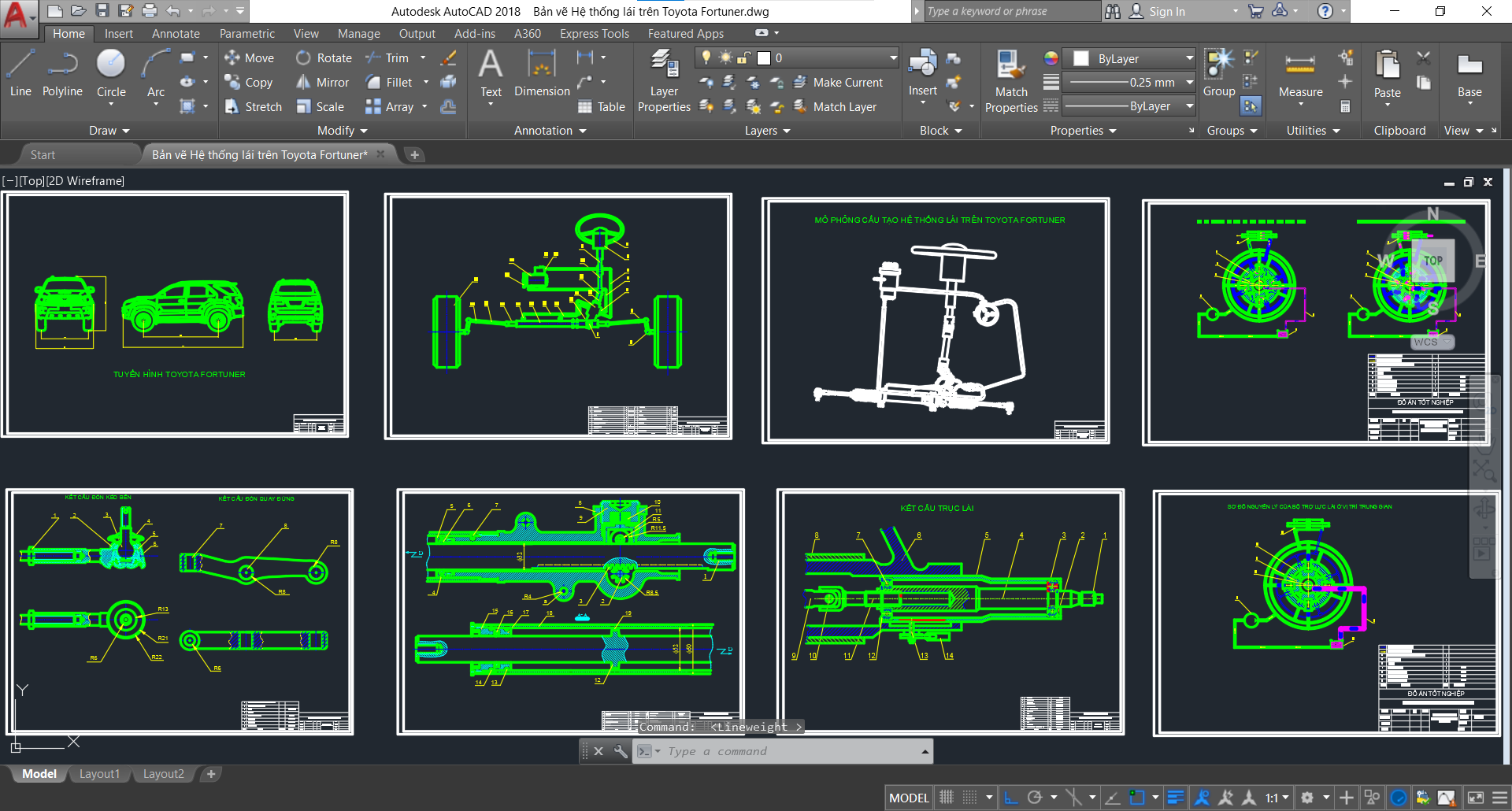The image size is (1512, 811).
Task: Toggle annotation visibility in status bar
Action: coord(1202,798)
